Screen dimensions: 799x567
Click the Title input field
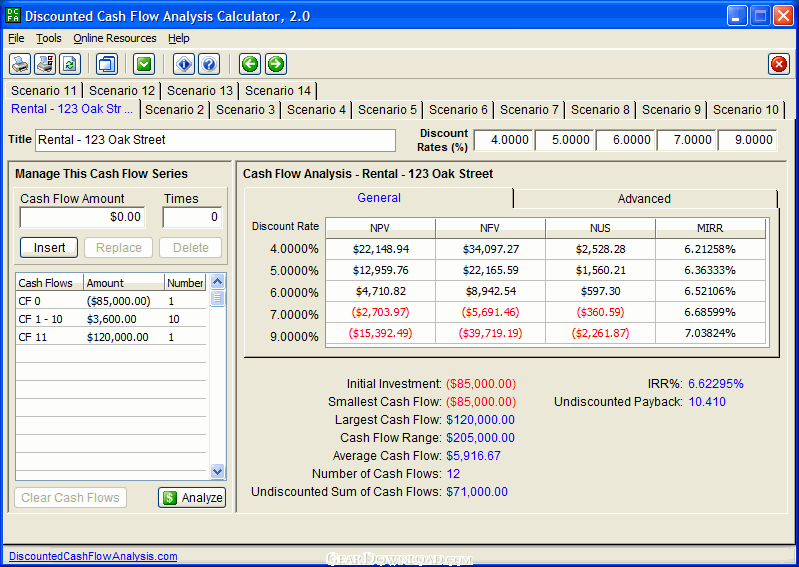tap(216, 140)
